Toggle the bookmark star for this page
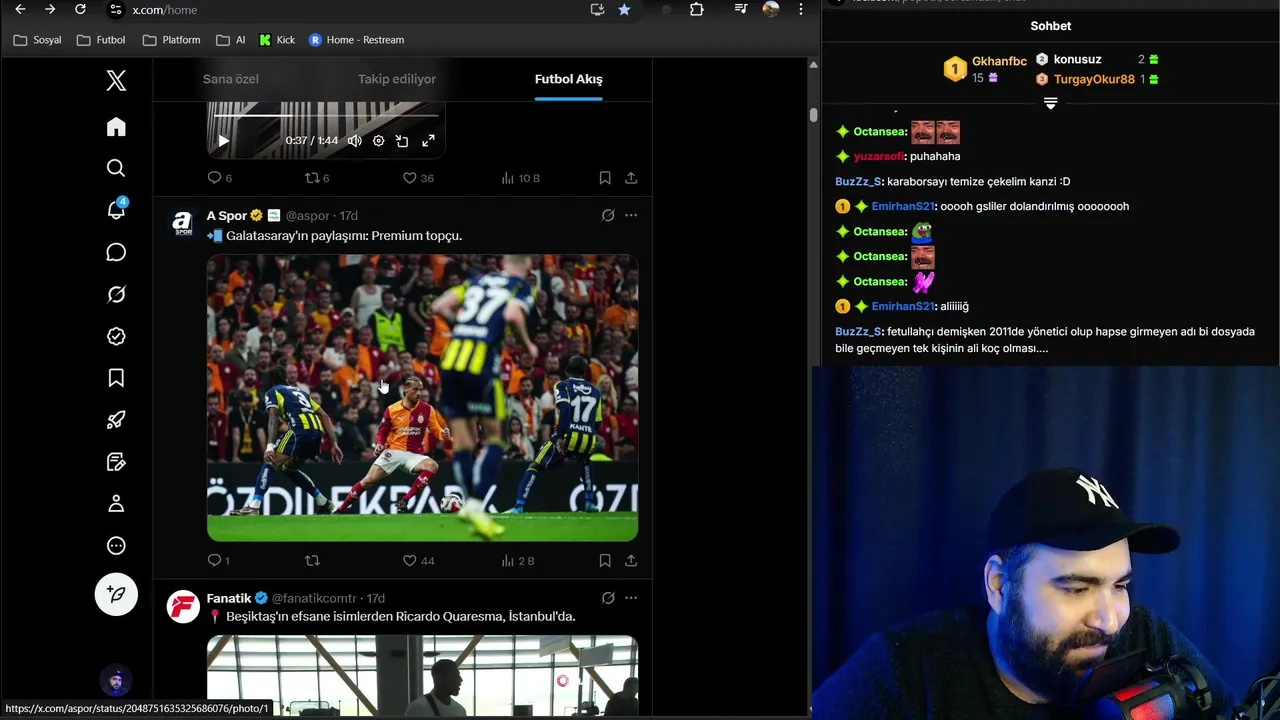 click(x=624, y=9)
